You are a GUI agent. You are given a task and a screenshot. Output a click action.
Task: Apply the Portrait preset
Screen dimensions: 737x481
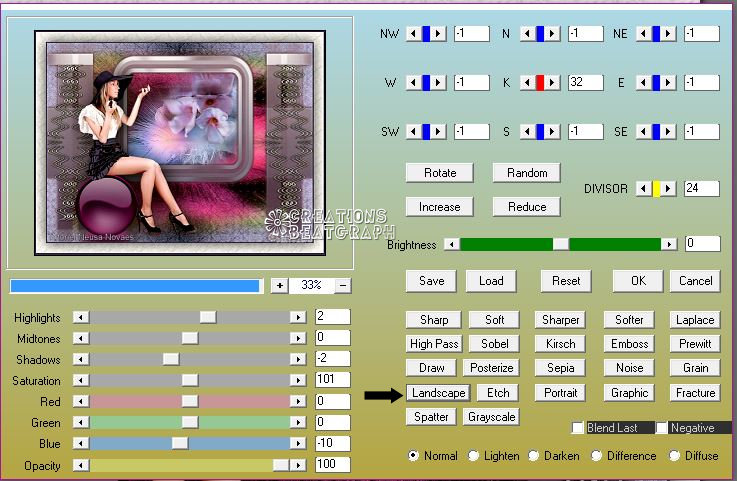(x=560, y=393)
